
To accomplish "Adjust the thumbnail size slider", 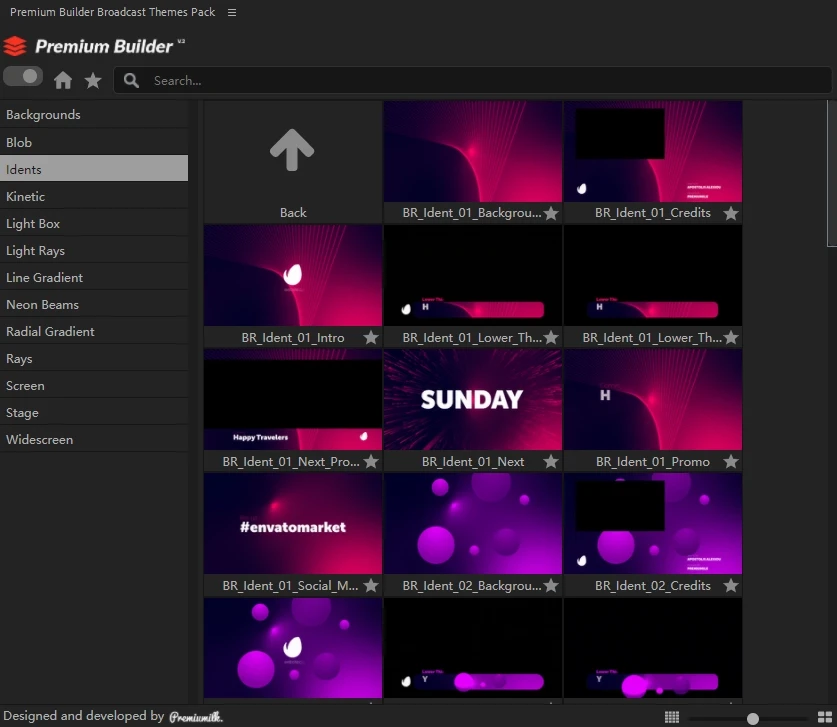I will point(752,718).
